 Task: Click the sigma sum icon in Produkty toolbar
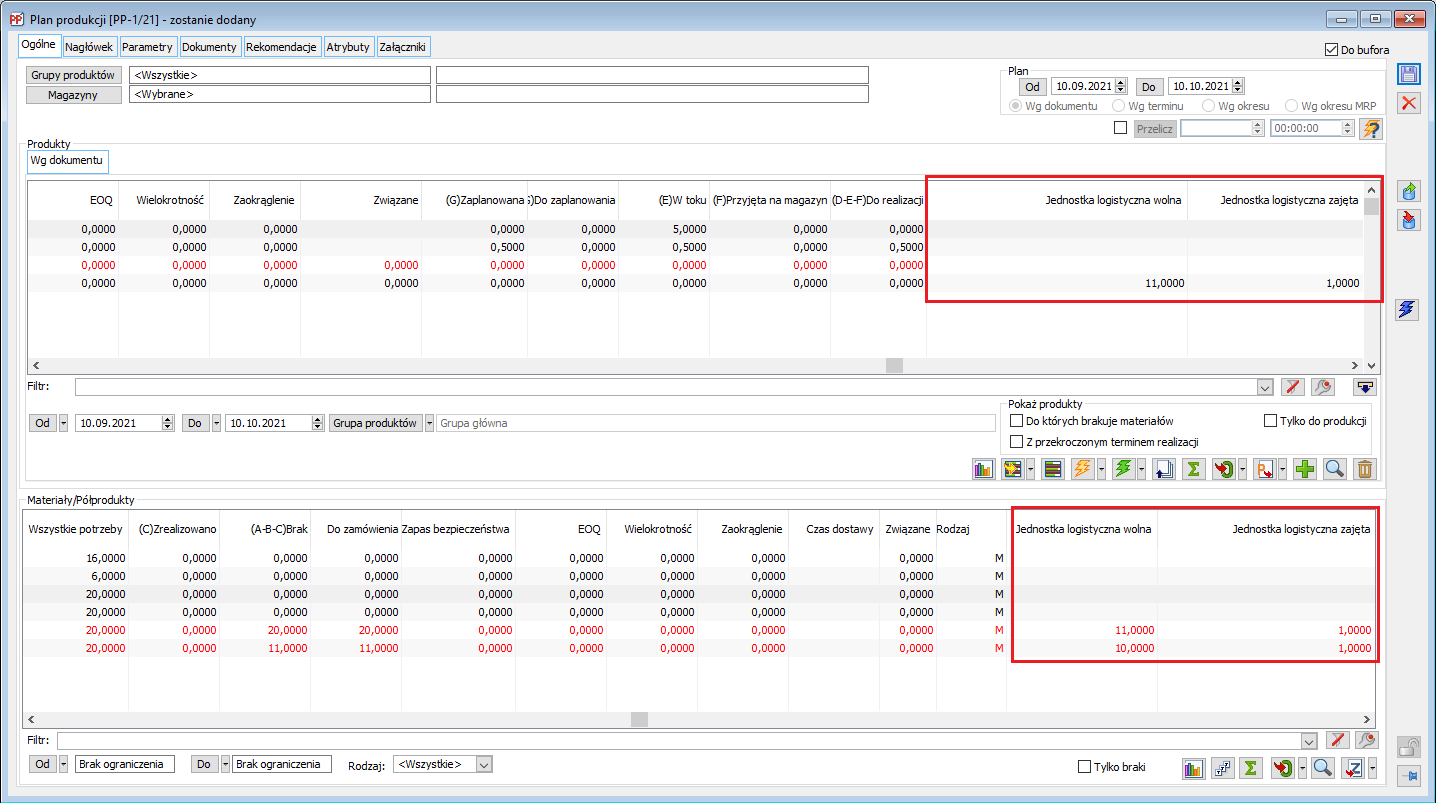(x=1193, y=468)
